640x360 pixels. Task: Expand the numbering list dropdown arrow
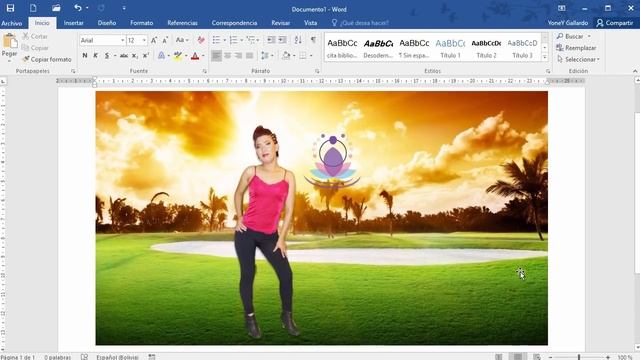[x=242, y=40]
